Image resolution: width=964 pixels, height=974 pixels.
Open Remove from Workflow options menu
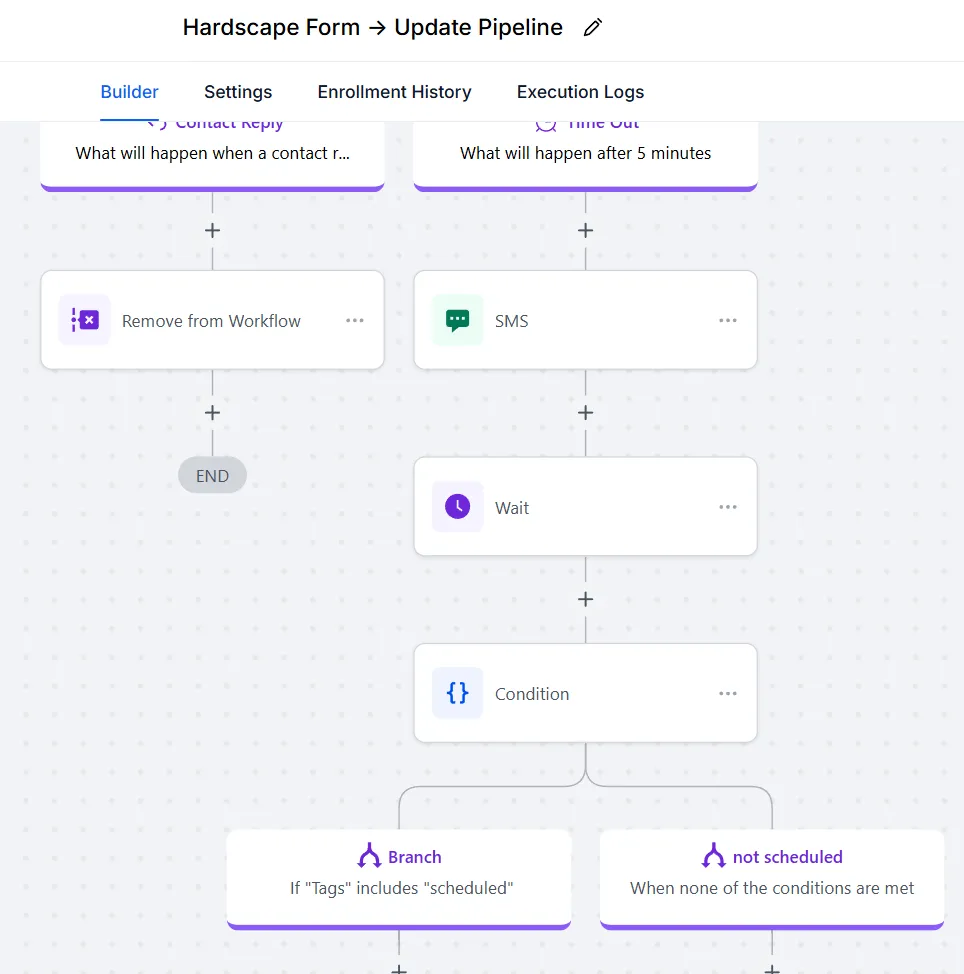coord(355,320)
